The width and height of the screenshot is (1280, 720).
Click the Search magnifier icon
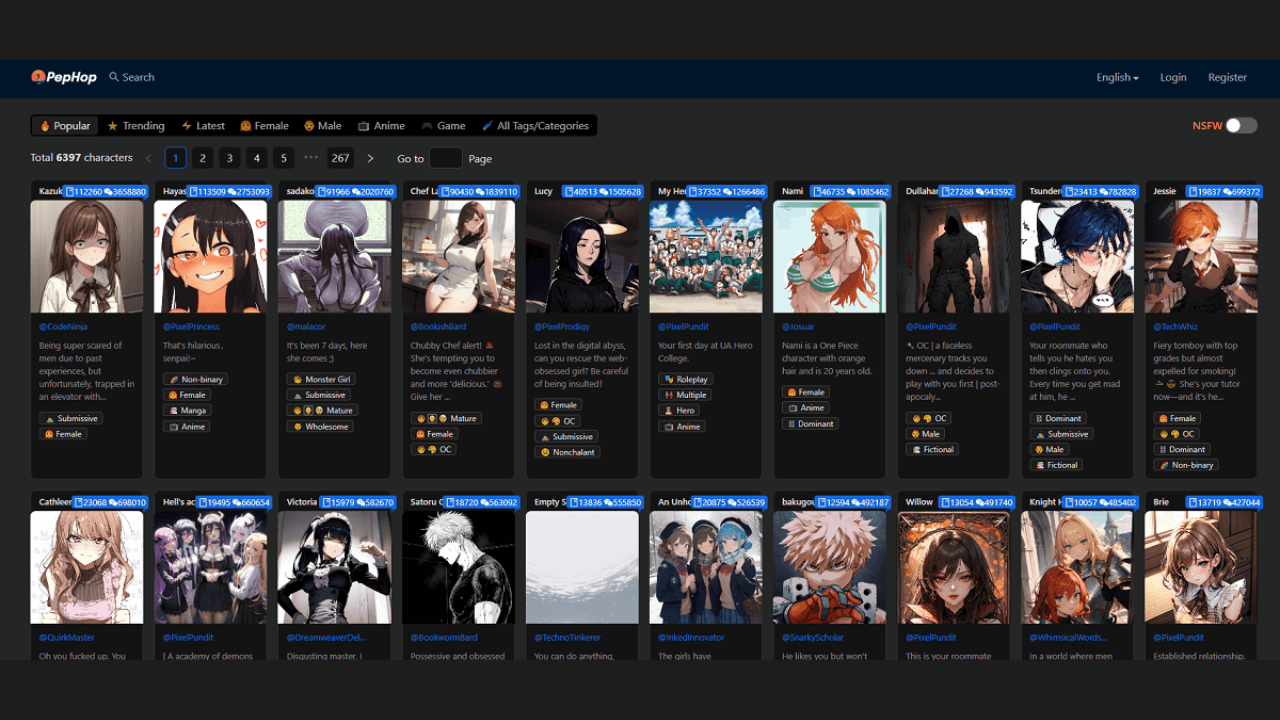tap(114, 77)
